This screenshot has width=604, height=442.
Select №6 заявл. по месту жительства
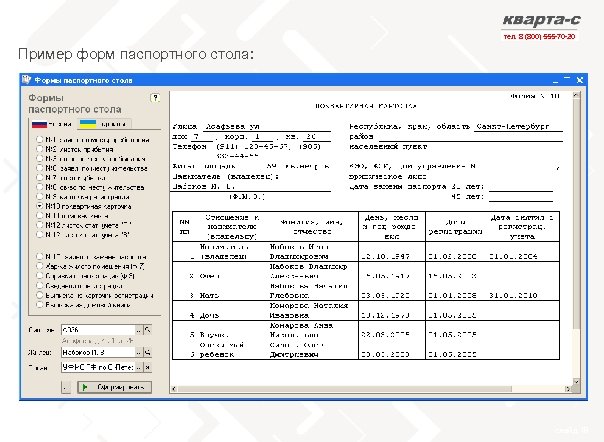pos(39,168)
